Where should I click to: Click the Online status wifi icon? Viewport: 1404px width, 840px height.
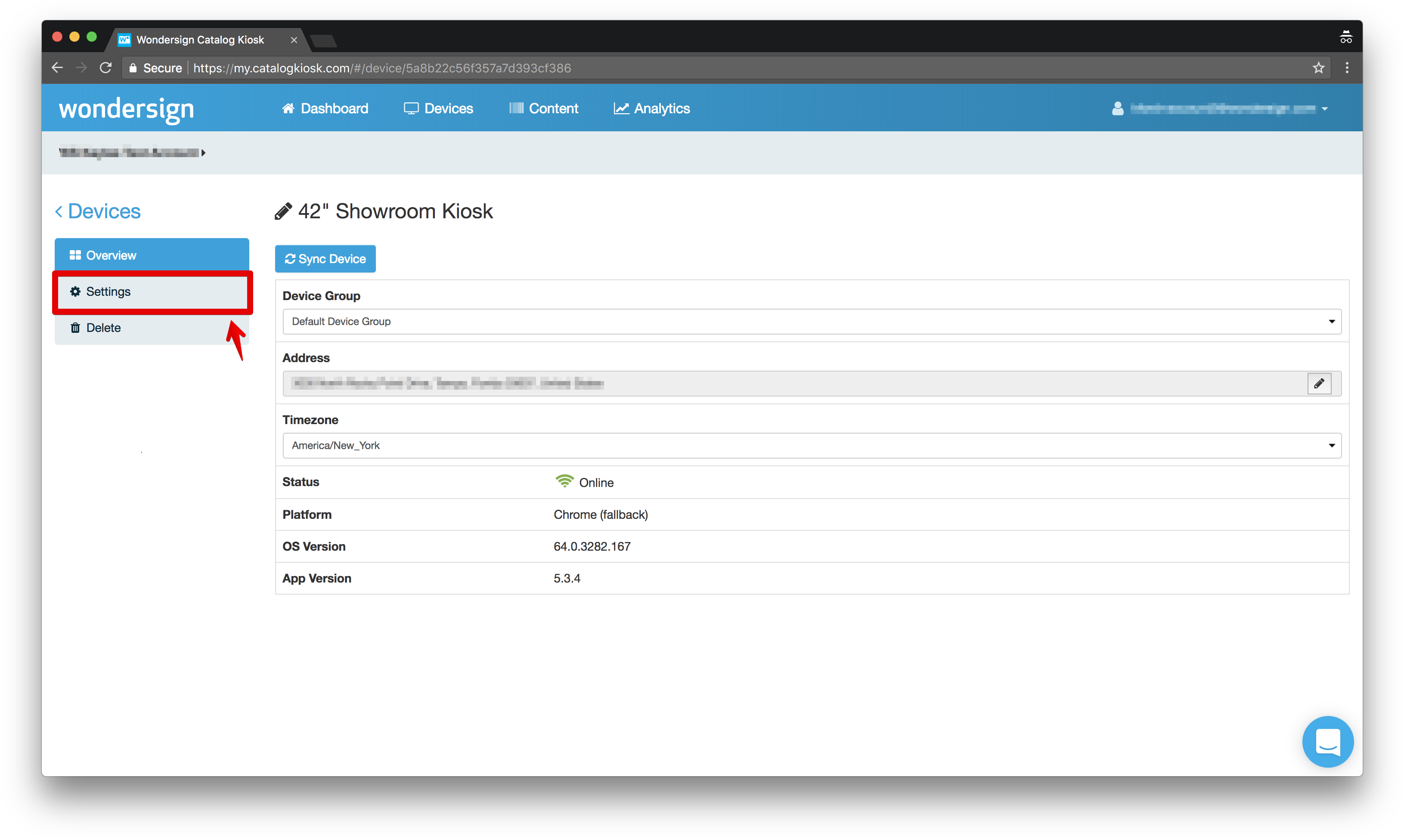click(x=564, y=481)
